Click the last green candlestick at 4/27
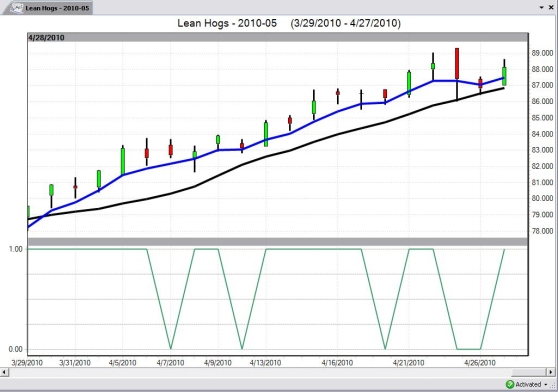 504,76
